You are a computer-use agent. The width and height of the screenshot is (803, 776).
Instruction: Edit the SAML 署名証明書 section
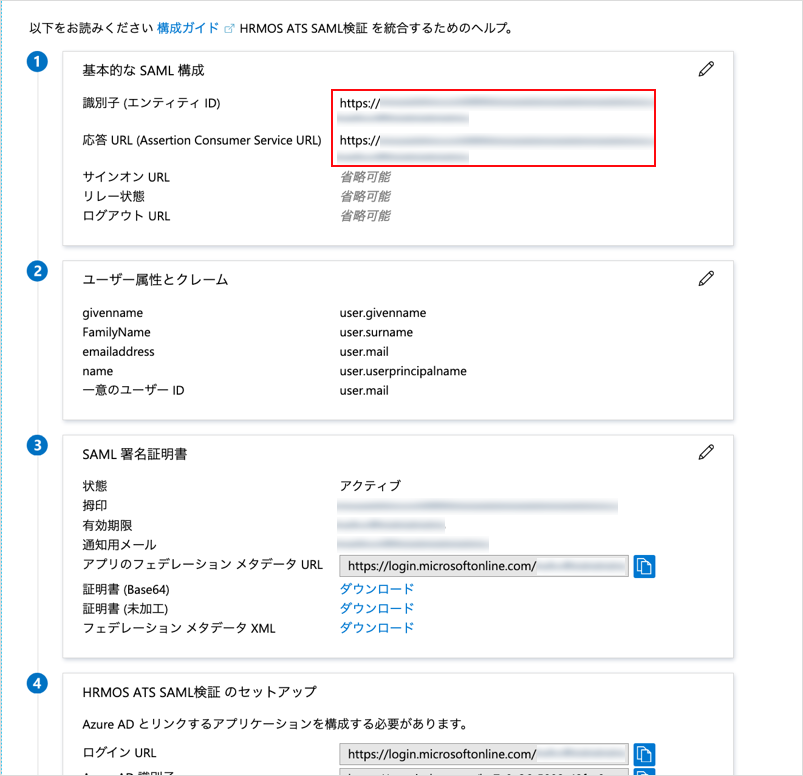pyautogui.click(x=706, y=452)
